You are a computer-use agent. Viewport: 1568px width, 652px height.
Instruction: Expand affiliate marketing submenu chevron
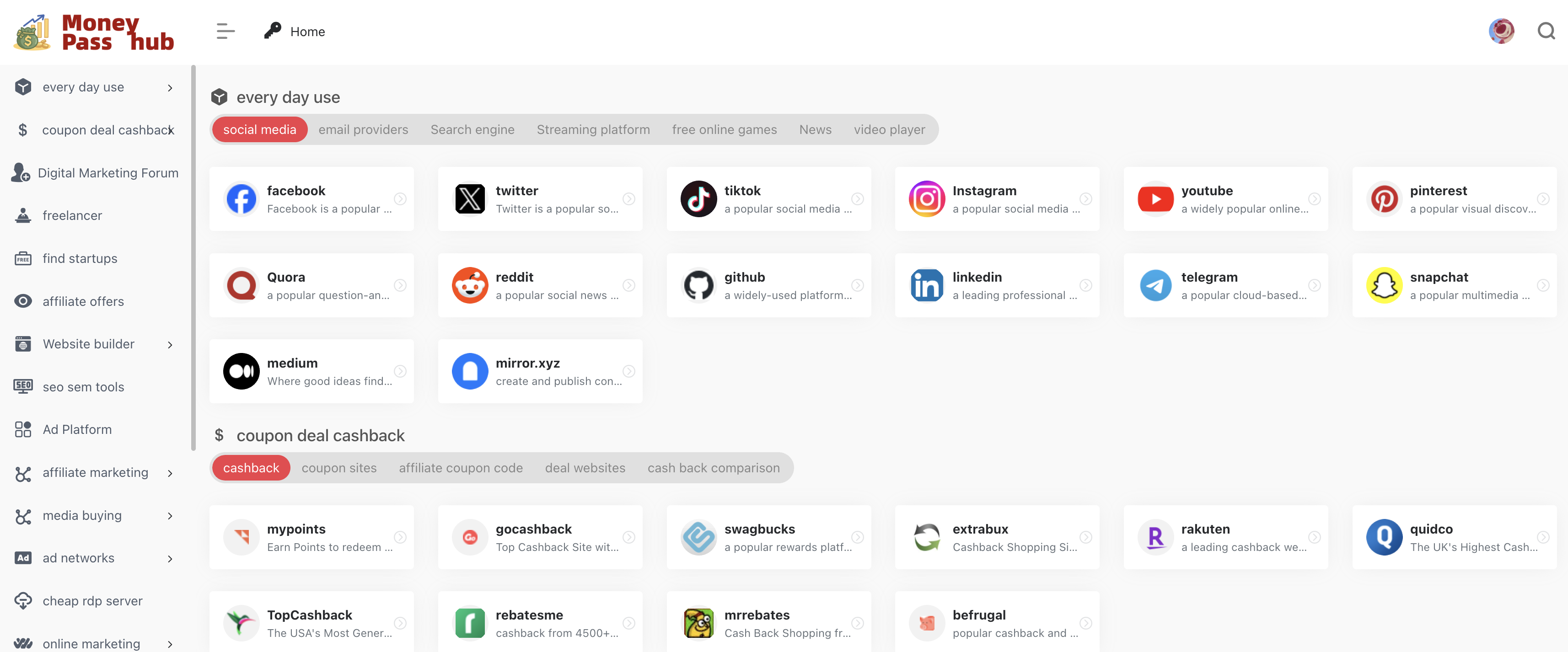(170, 473)
